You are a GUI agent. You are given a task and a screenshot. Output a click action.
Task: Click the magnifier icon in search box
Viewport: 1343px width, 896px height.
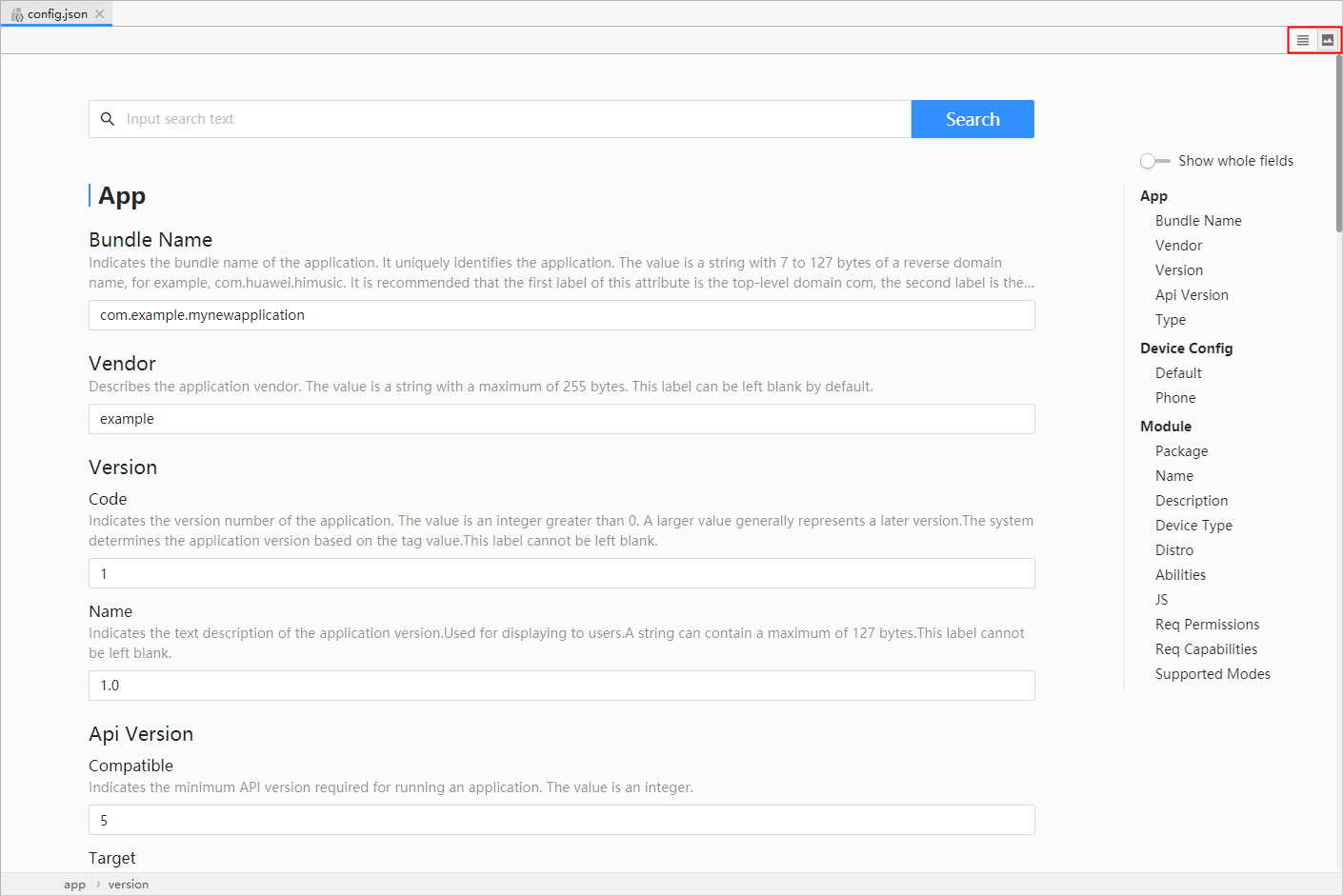click(x=108, y=119)
